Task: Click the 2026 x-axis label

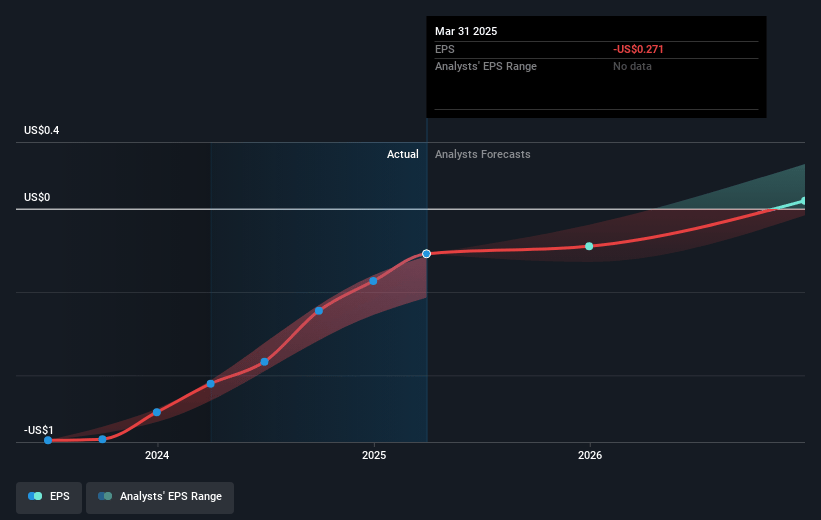Action: tap(590, 456)
